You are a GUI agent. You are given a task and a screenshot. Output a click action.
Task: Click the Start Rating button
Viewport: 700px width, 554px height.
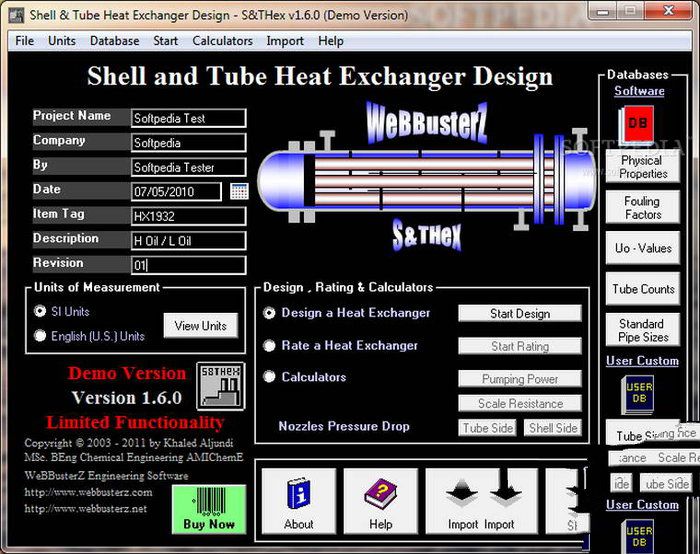pos(520,346)
